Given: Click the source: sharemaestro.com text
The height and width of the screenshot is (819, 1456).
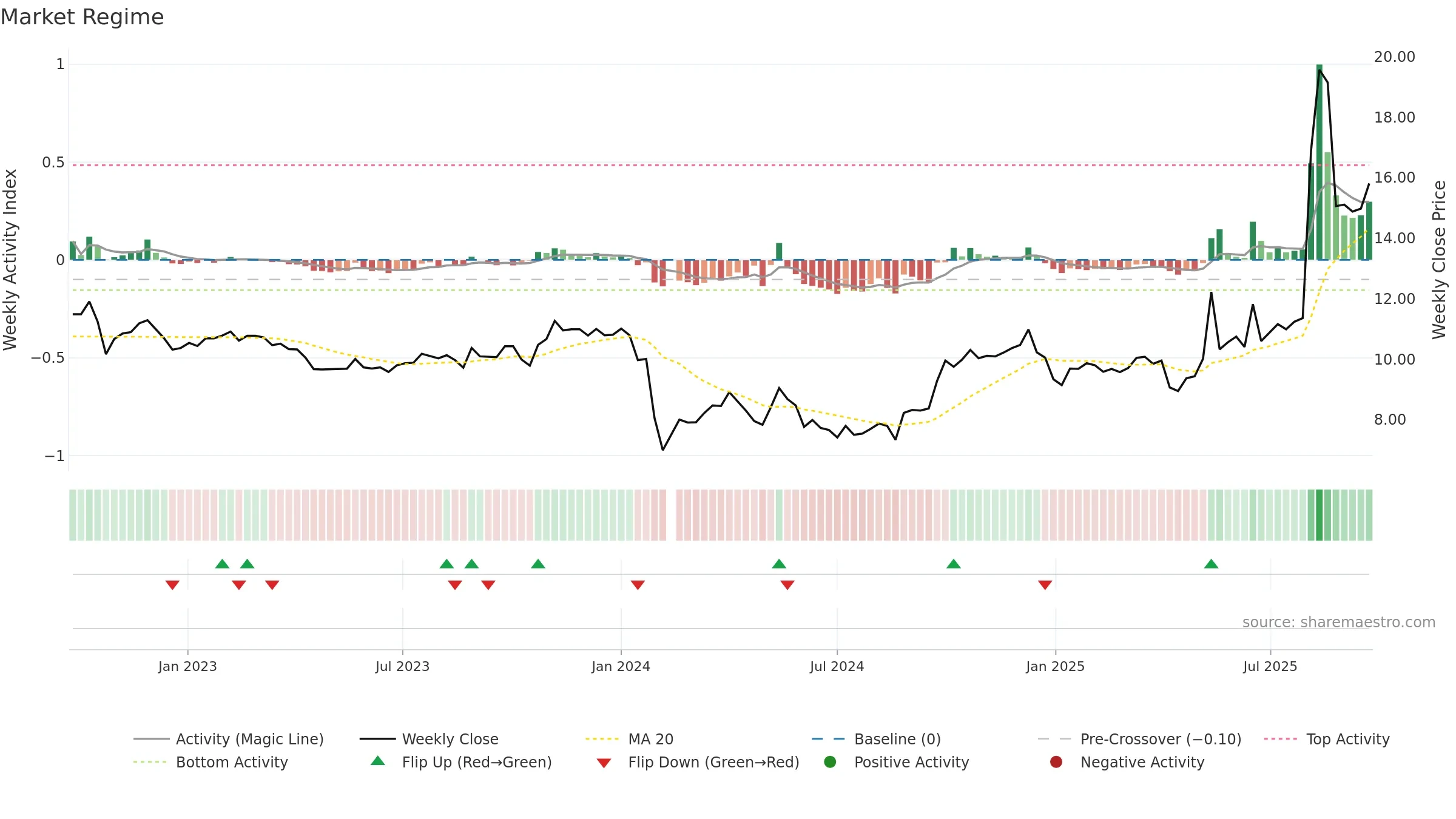Looking at the screenshot, I should tap(1339, 622).
